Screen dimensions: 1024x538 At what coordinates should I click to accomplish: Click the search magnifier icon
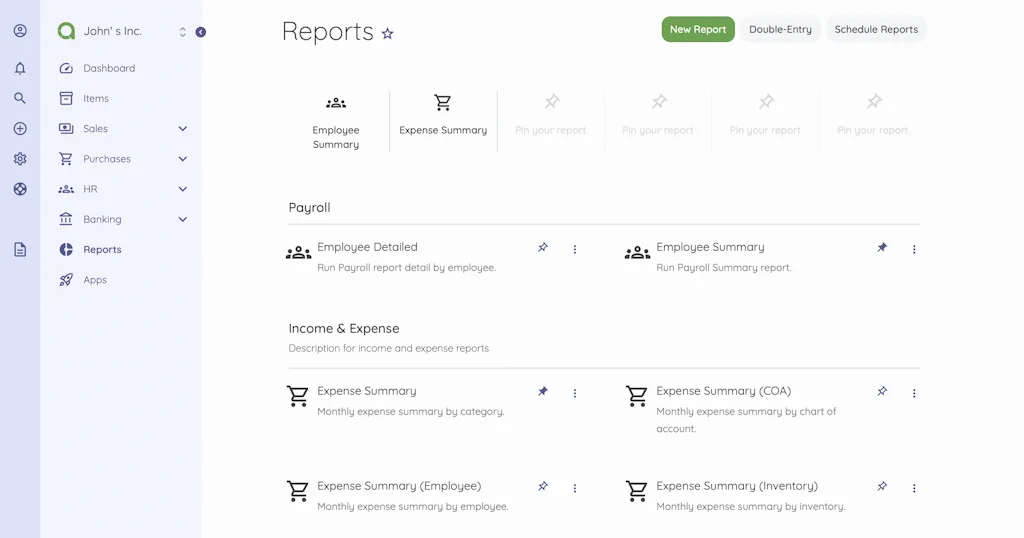coord(20,99)
